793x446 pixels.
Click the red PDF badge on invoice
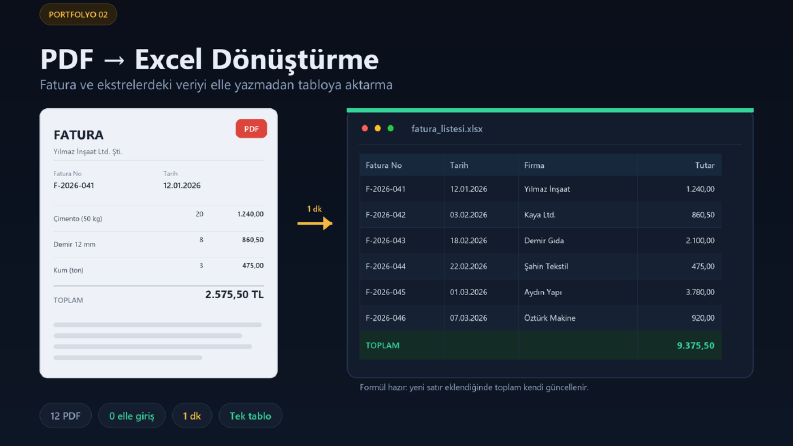(x=251, y=129)
